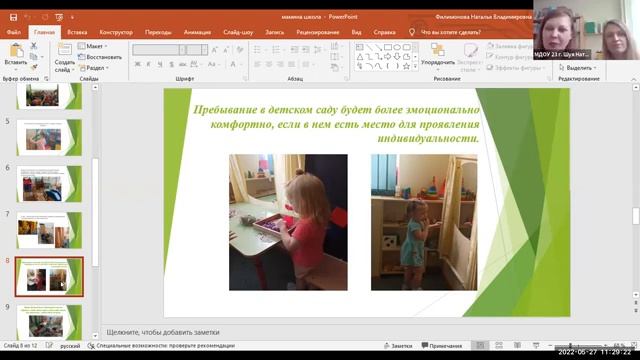Open Заливка фигуры shape fill dropdown

coord(510,46)
